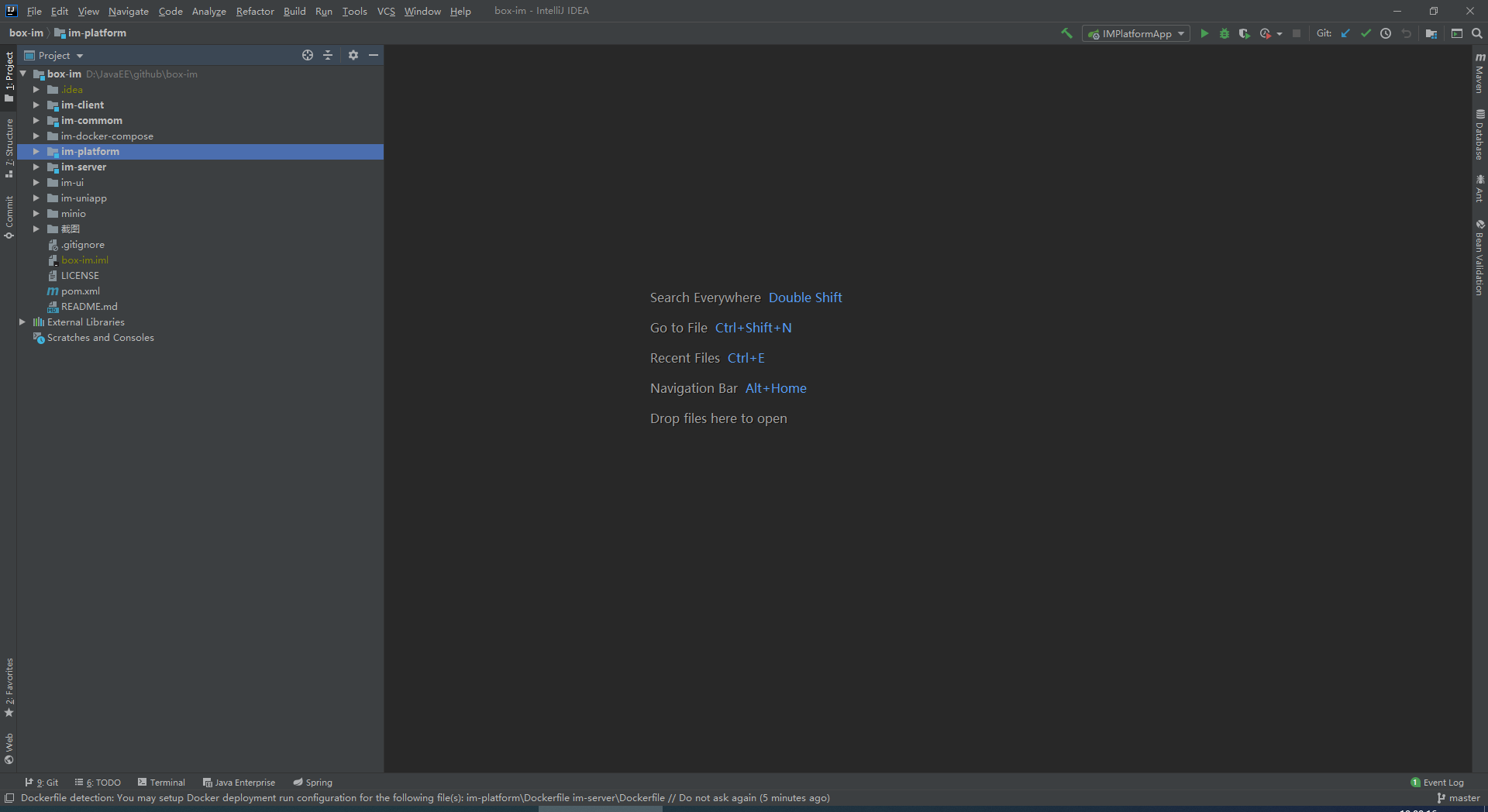Image resolution: width=1488 pixels, height=812 pixels.
Task: Open the Ant tool window
Action: (1479, 188)
